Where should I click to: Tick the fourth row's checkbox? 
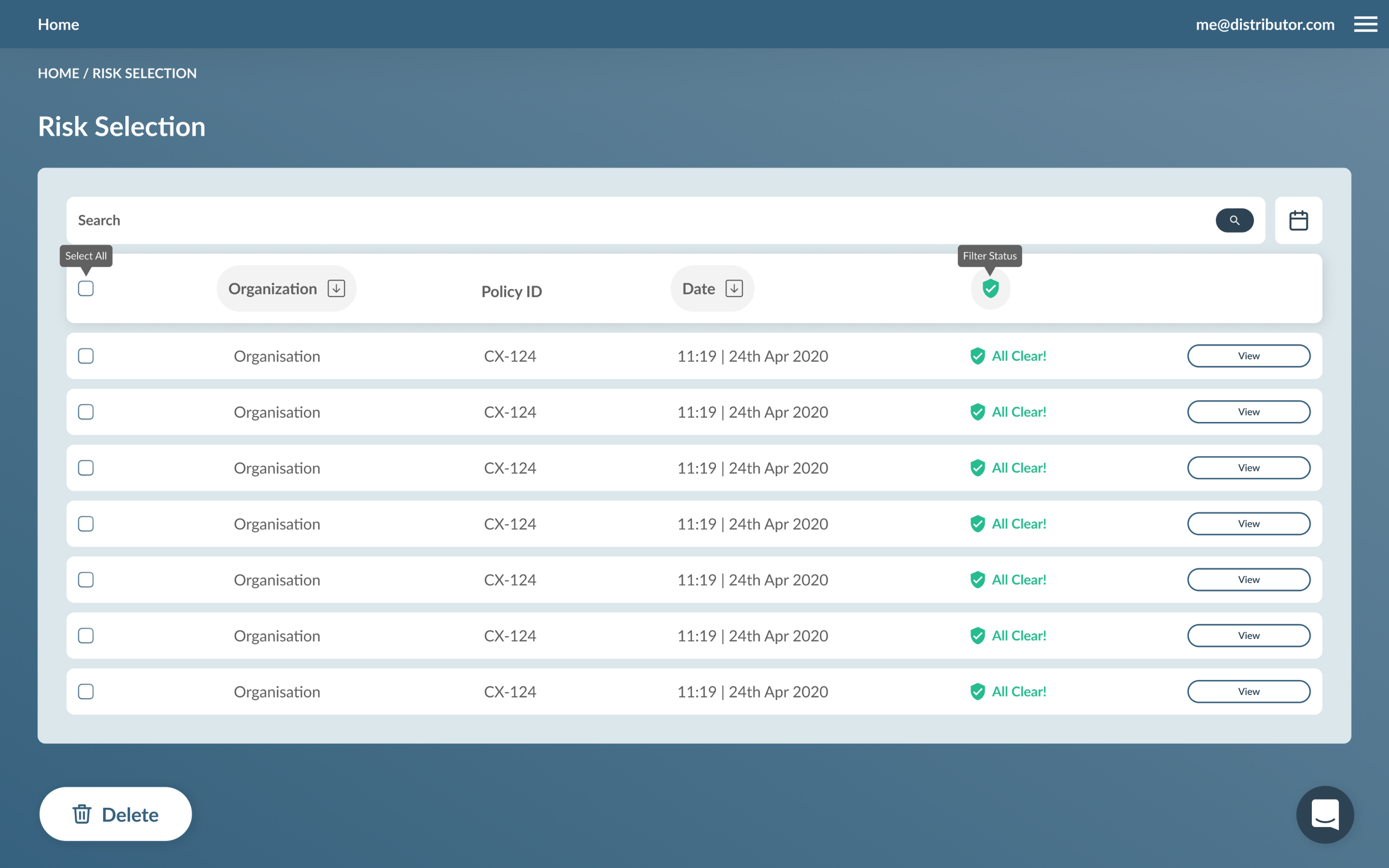click(x=85, y=524)
